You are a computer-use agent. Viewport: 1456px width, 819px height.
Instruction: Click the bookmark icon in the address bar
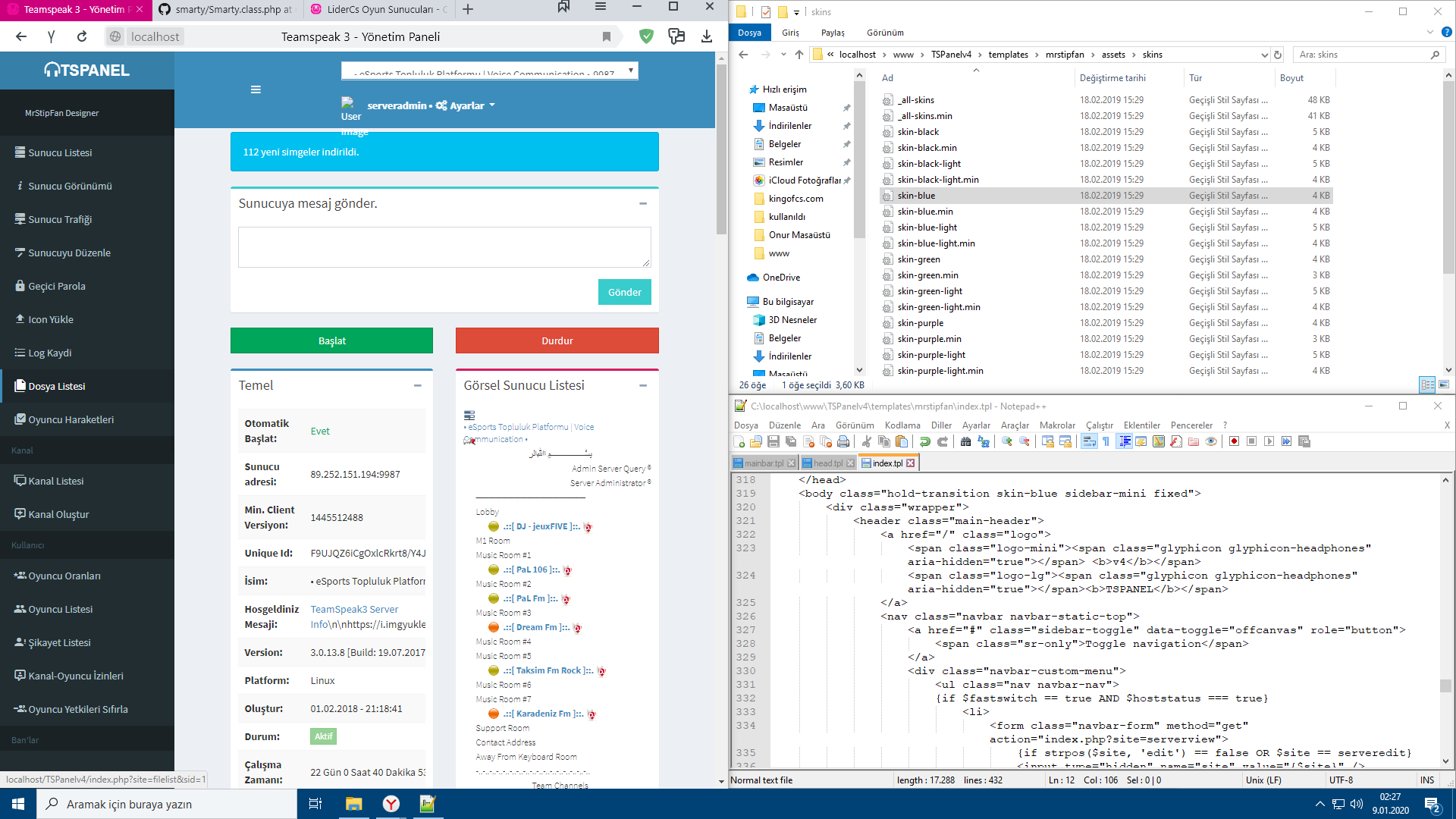point(607,36)
